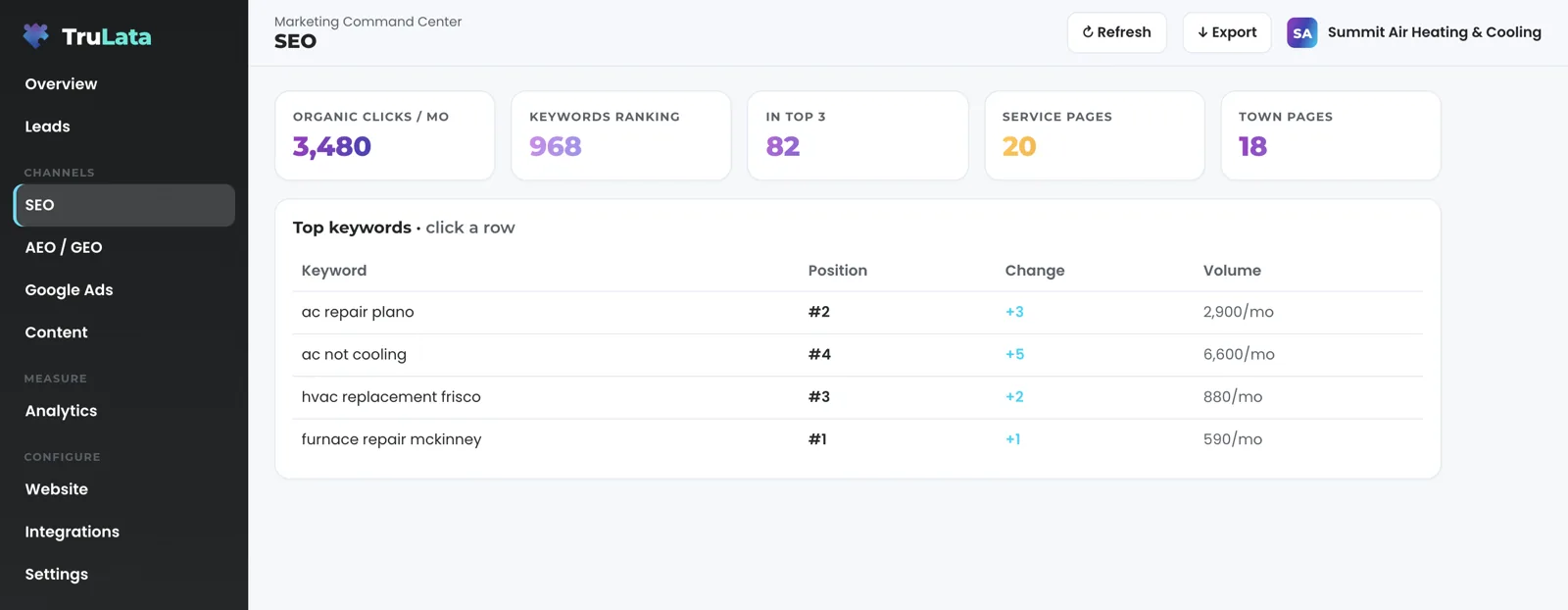Click the SA account avatar badge
Image resolution: width=1568 pixels, height=610 pixels.
coord(1301,32)
